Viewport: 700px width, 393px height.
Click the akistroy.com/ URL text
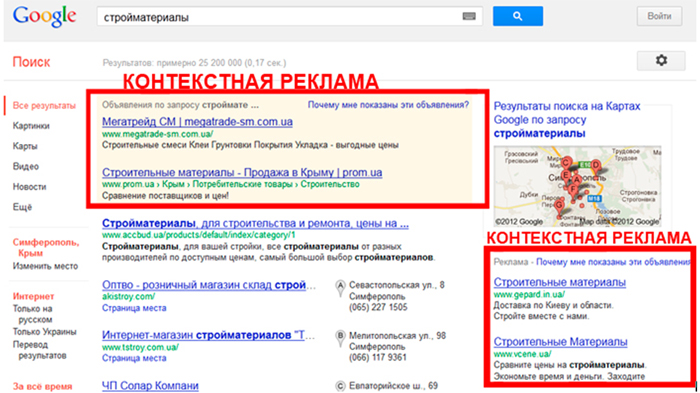click(x=128, y=296)
